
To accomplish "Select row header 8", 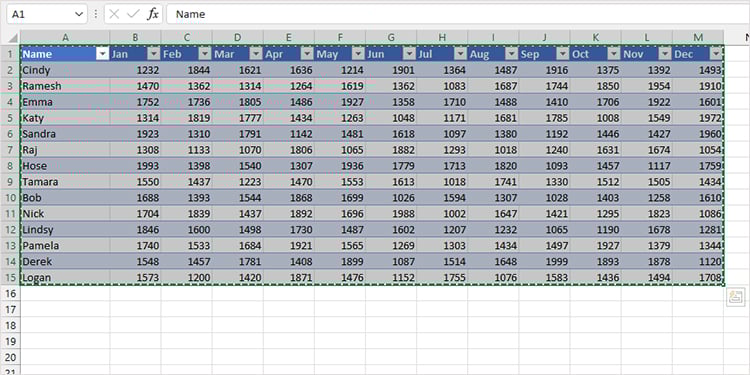I will (x=10, y=166).
